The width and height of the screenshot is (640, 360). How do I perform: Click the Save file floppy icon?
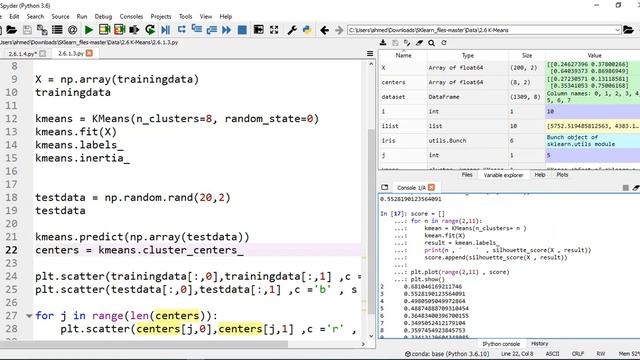[27, 30]
